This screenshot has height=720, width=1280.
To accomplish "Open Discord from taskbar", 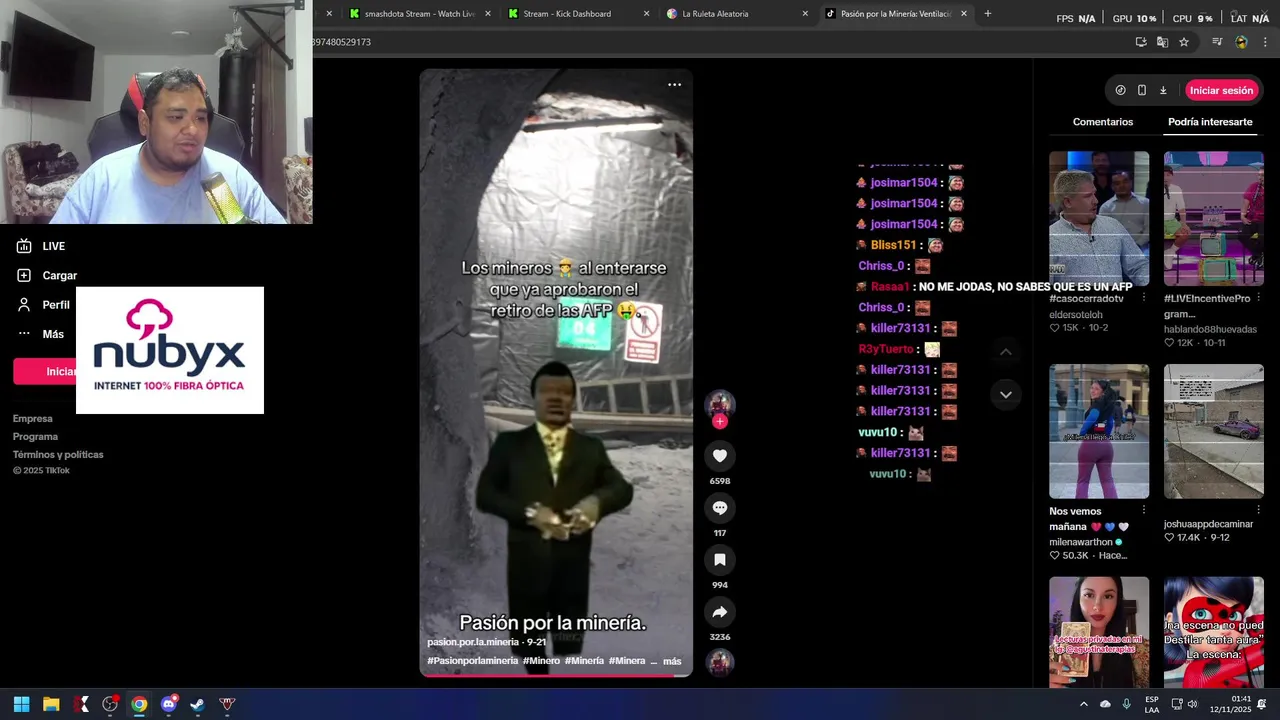I will click(168, 704).
